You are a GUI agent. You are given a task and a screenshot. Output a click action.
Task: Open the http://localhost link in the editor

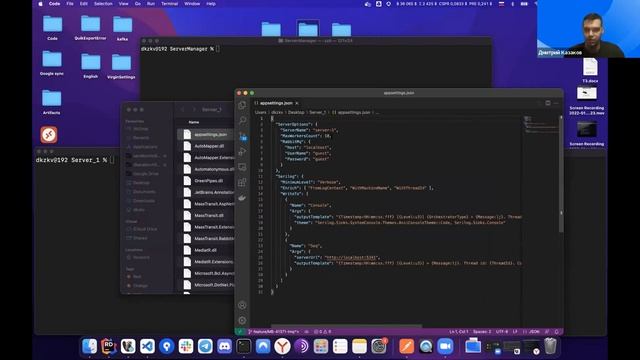click(x=350, y=258)
